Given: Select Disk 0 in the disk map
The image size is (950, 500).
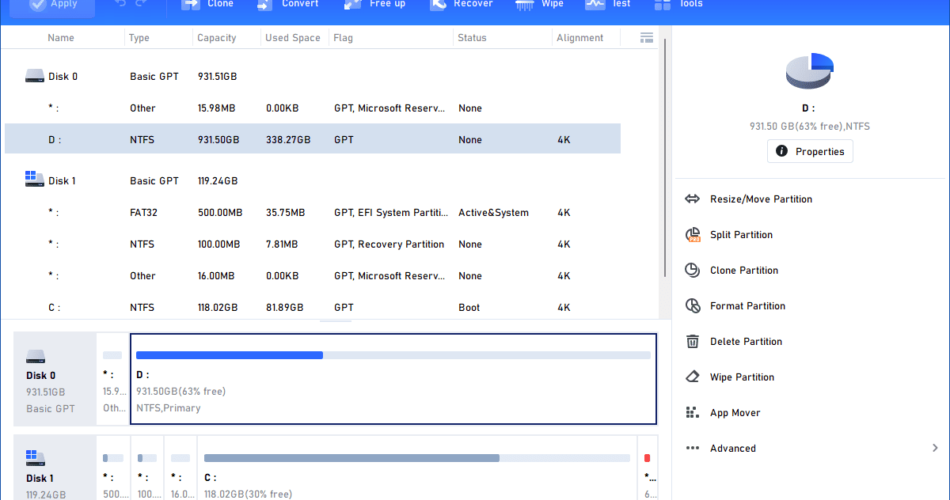Looking at the screenshot, I should [55, 379].
